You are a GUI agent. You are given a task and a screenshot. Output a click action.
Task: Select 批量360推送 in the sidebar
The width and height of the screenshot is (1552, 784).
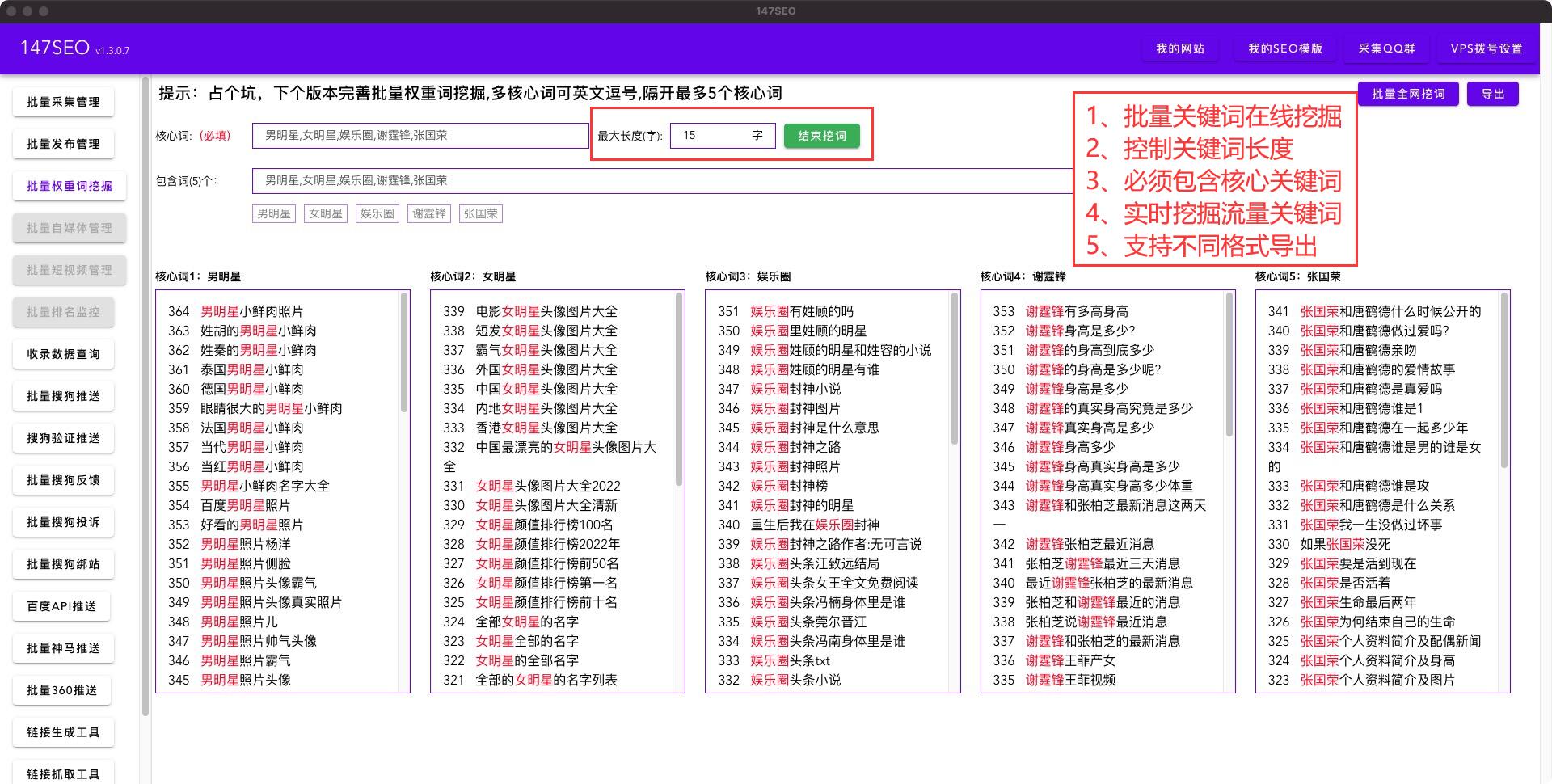[x=61, y=690]
